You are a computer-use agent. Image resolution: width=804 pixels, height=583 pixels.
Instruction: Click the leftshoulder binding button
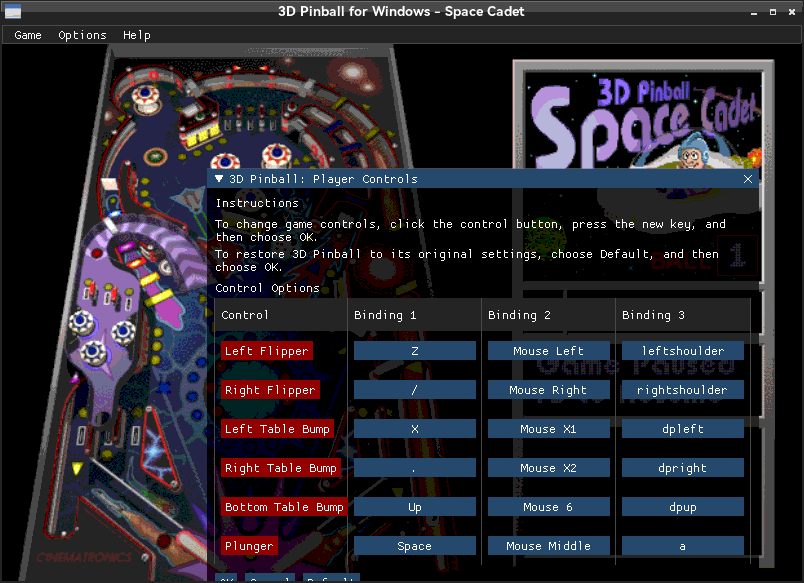tap(682, 350)
